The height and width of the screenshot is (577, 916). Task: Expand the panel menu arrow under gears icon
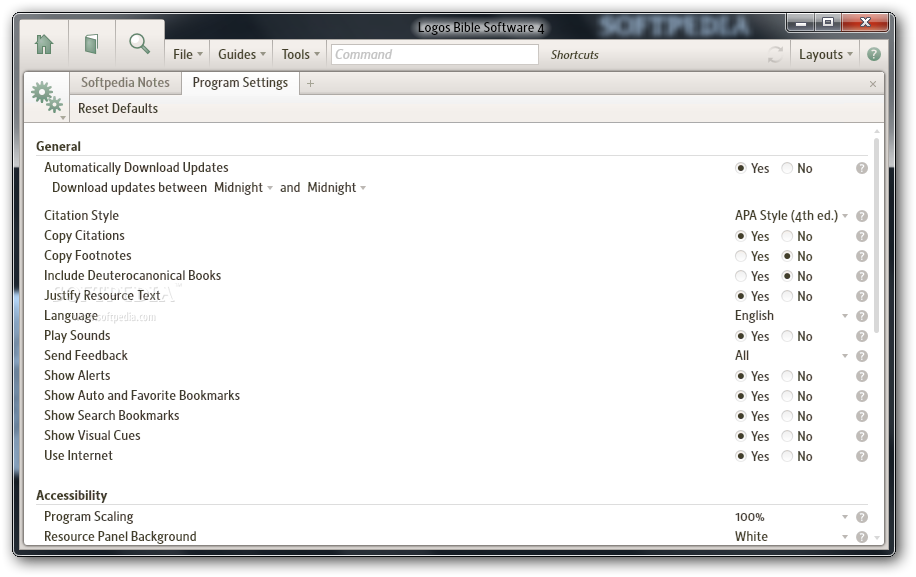click(63, 118)
